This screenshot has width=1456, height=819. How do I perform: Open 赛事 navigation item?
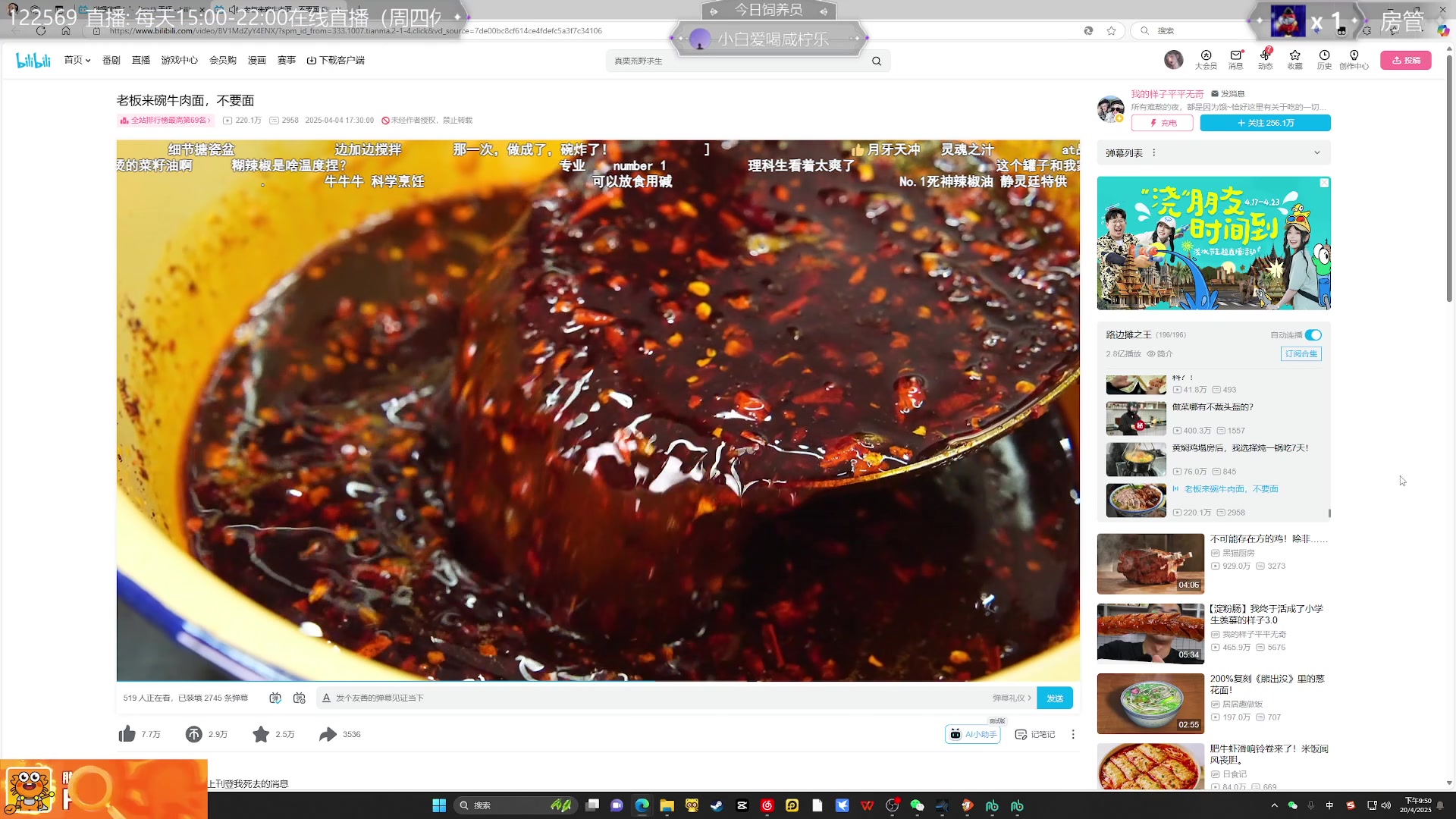pyautogui.click(x=287, y=60)
